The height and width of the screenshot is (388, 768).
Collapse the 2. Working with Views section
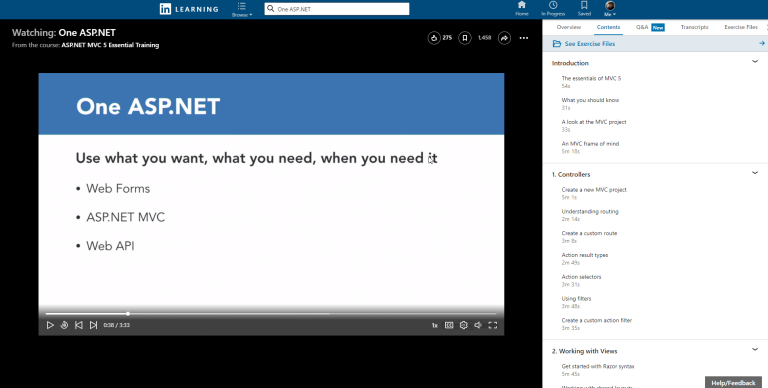pos(755,350)
